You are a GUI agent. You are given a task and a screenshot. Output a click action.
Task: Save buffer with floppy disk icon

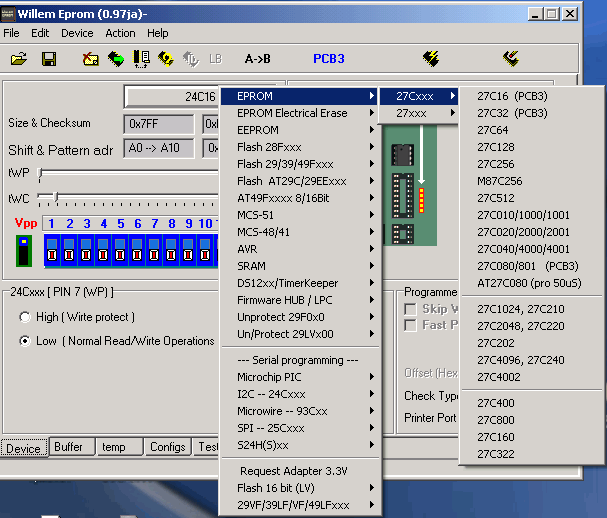[x=49, y=59]
